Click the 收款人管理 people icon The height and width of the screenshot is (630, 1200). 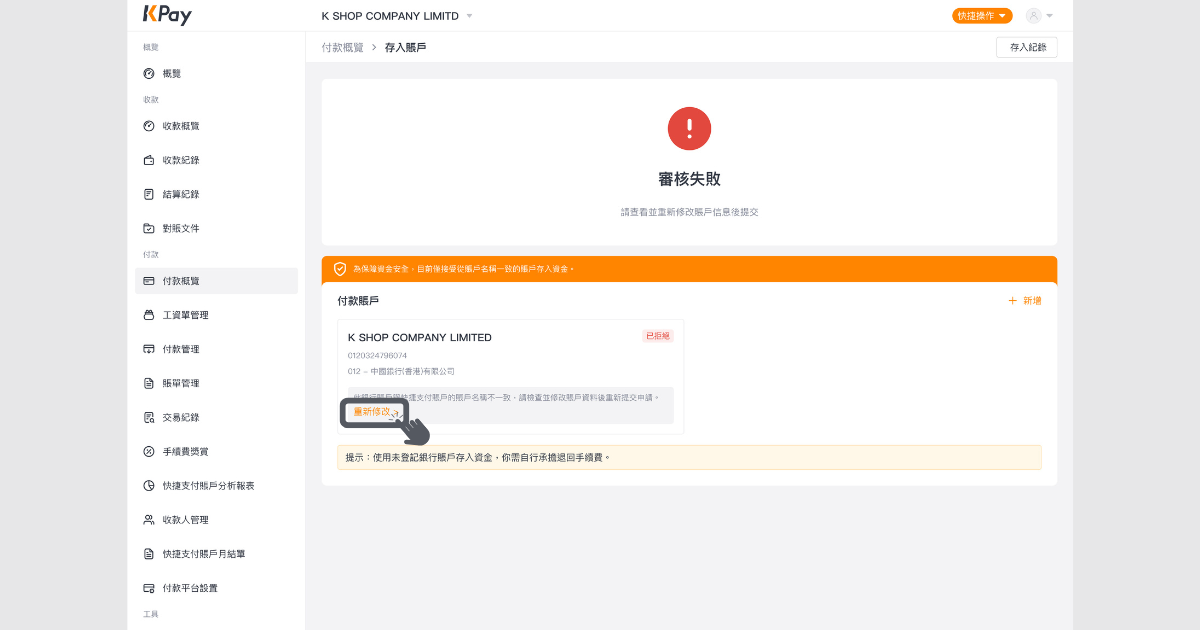tap(149, 520)
